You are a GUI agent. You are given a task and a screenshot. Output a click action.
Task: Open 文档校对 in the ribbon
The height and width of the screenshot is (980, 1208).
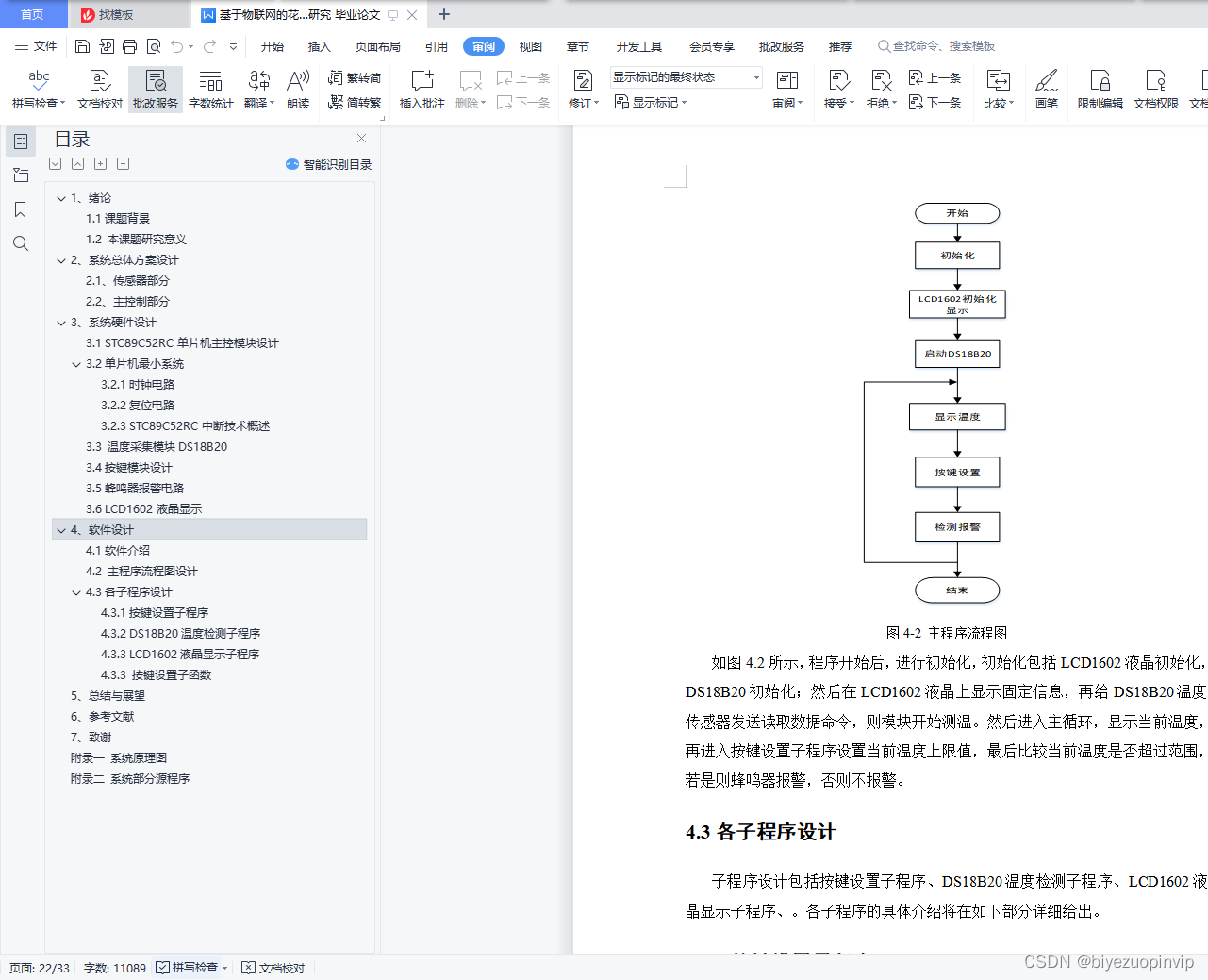coord(100,90)
